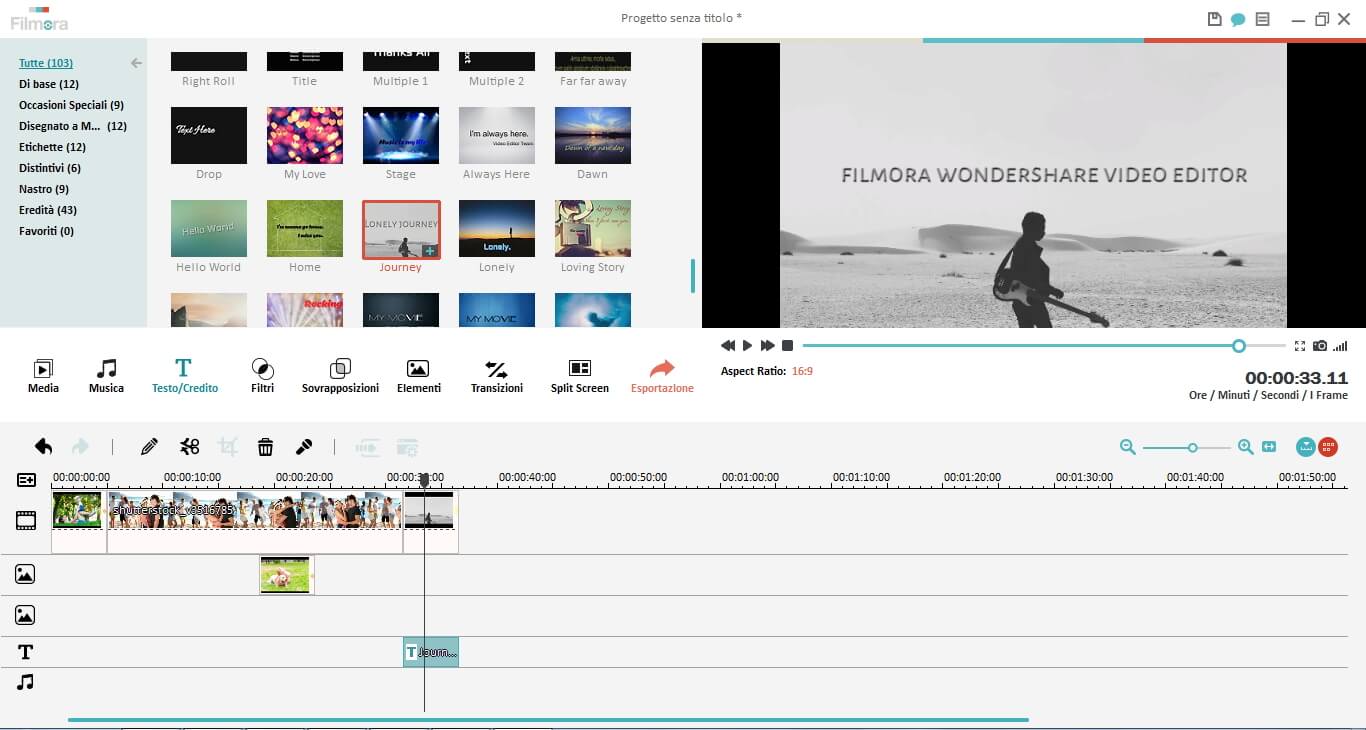Open the Transizioni tab

point(496,376)
